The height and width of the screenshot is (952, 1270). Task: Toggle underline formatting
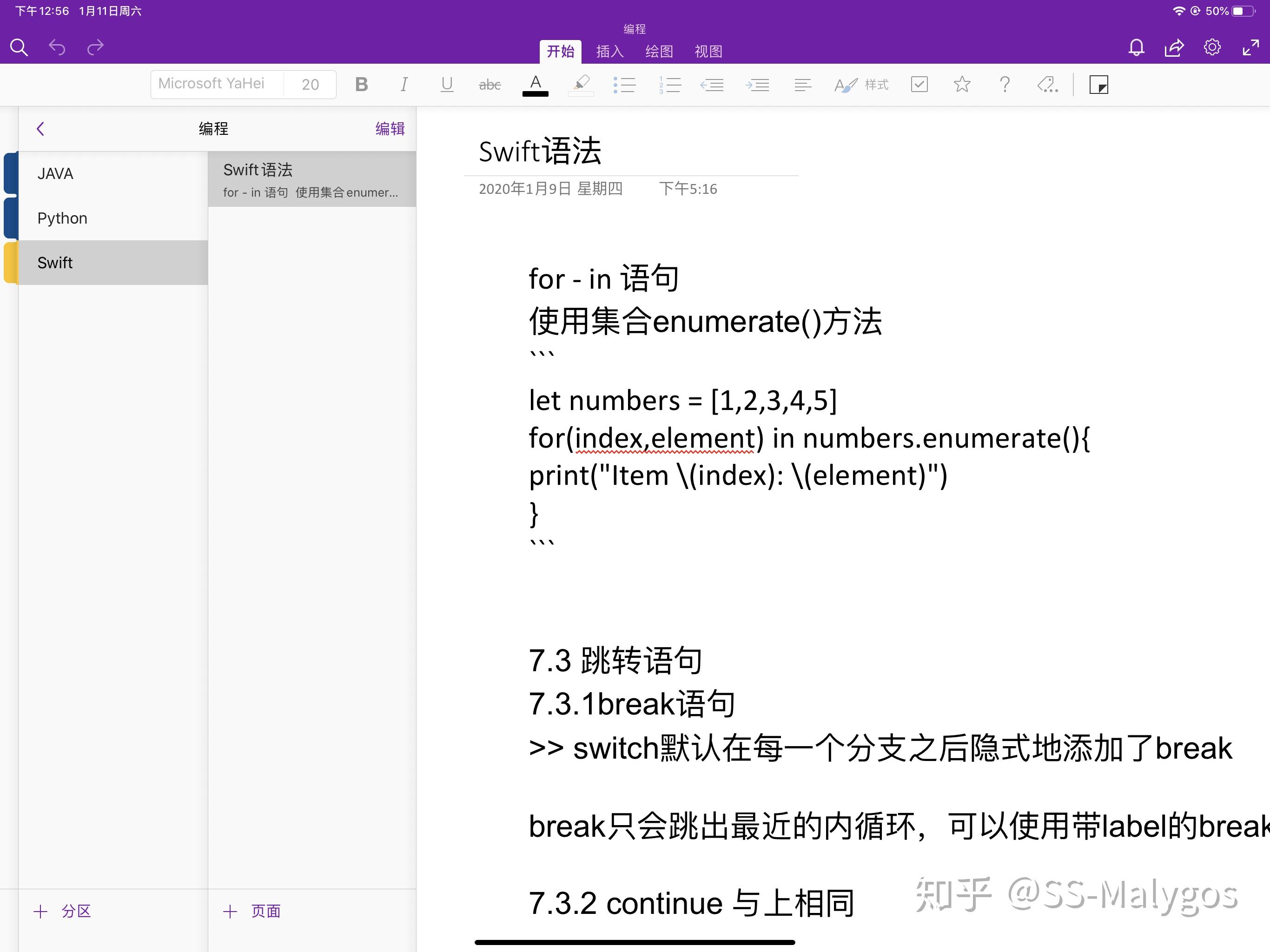(x=447, y=85)
